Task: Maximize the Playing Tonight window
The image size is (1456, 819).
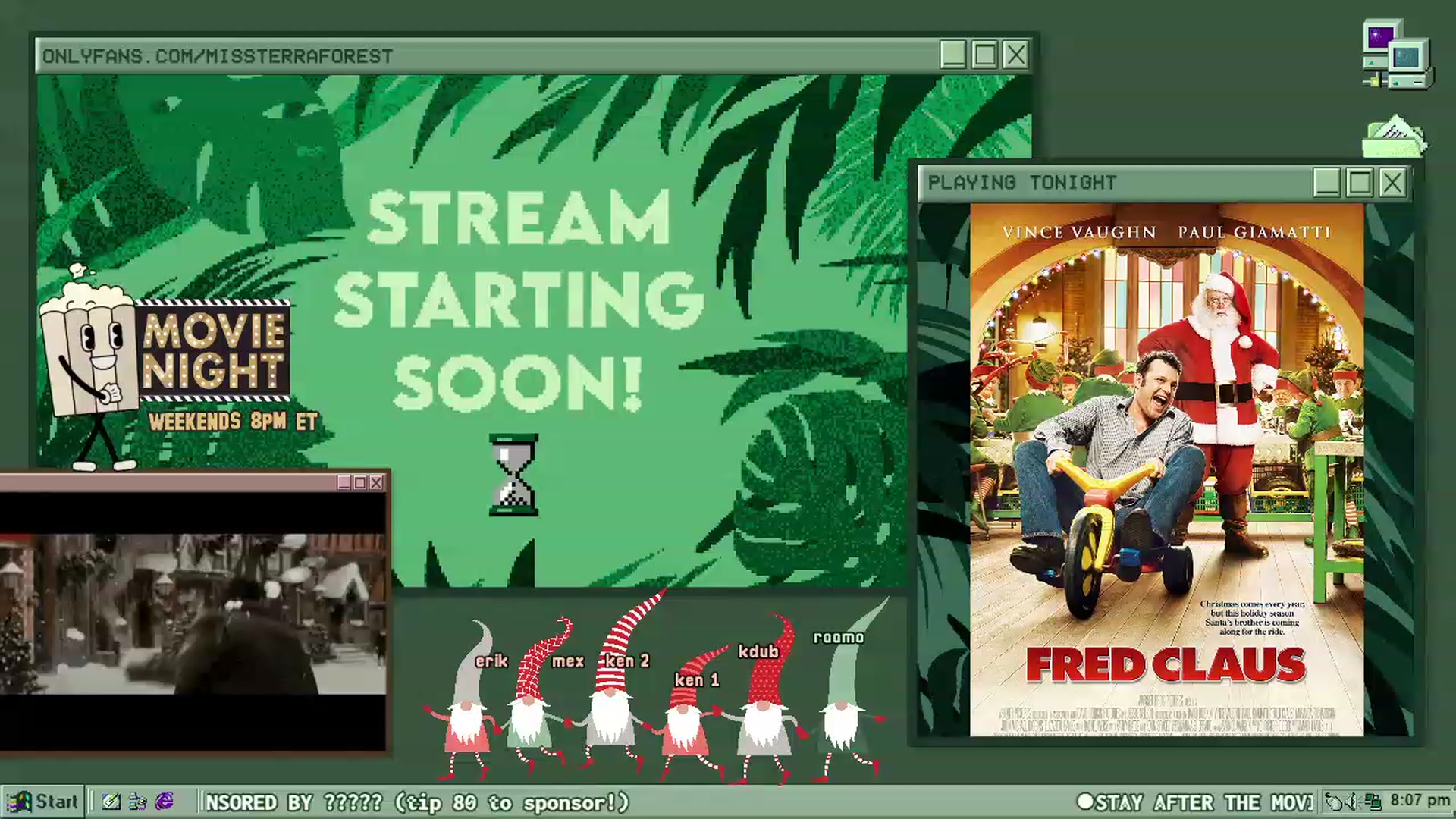Action: [x=1360, y=183]
